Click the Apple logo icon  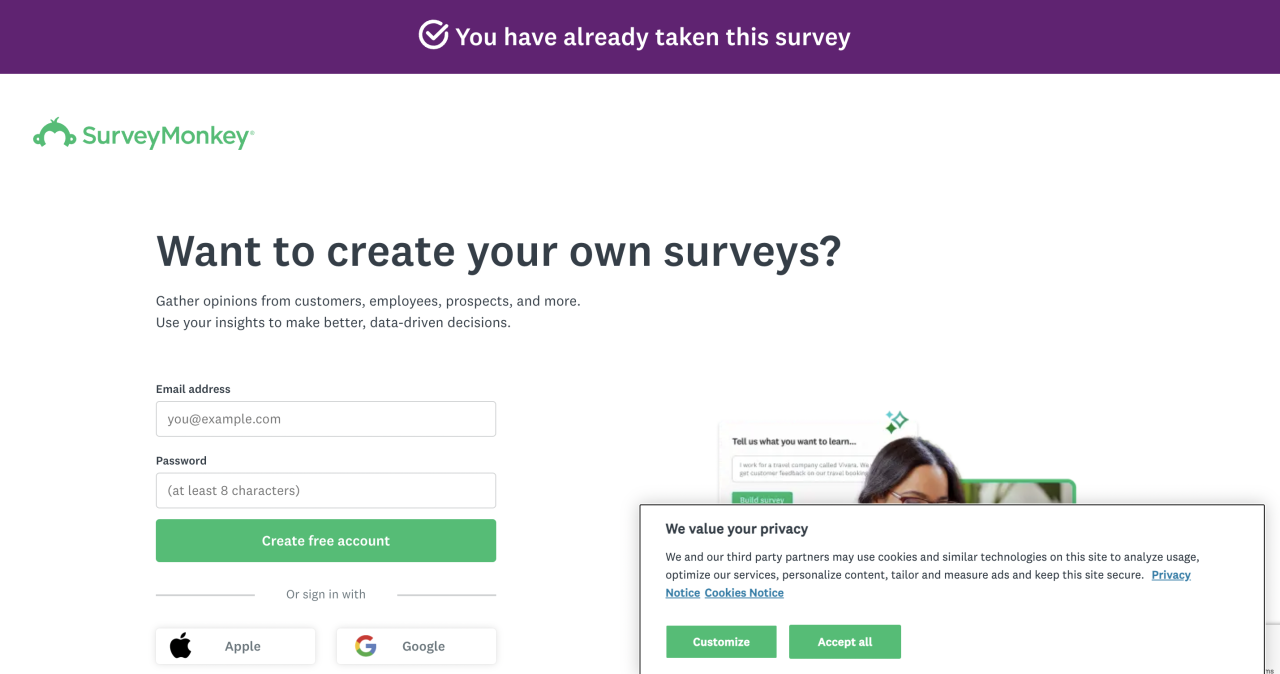pyautogui.click(x=180, y=646)
